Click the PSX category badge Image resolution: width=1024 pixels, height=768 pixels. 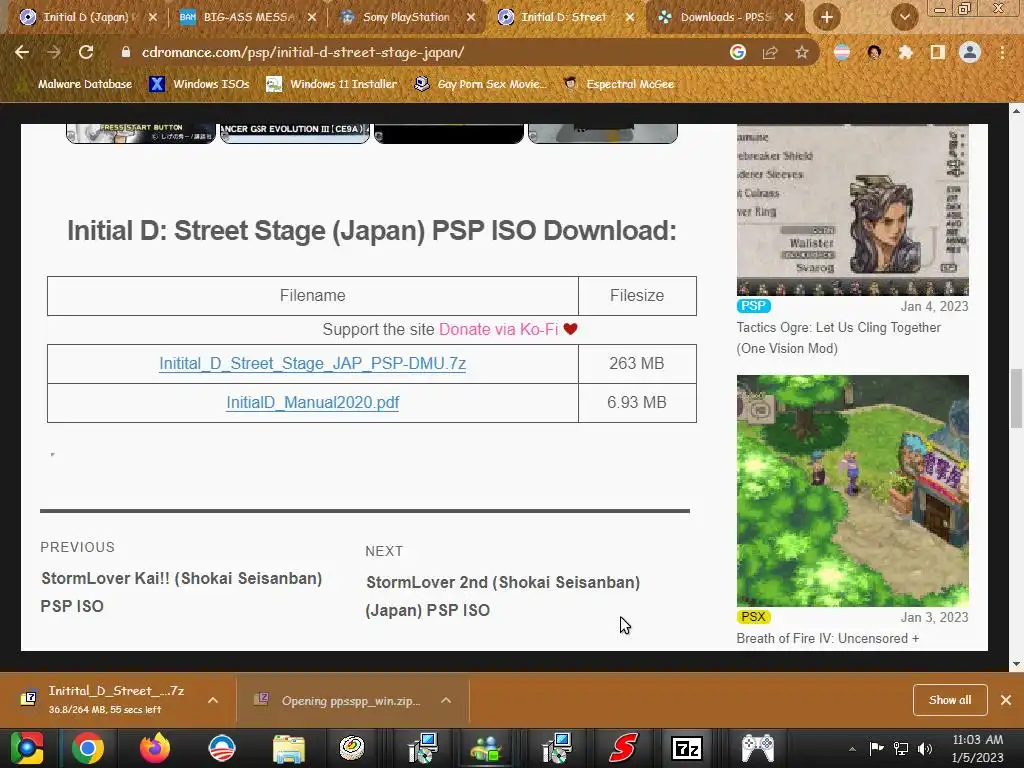tap(754, 616)
